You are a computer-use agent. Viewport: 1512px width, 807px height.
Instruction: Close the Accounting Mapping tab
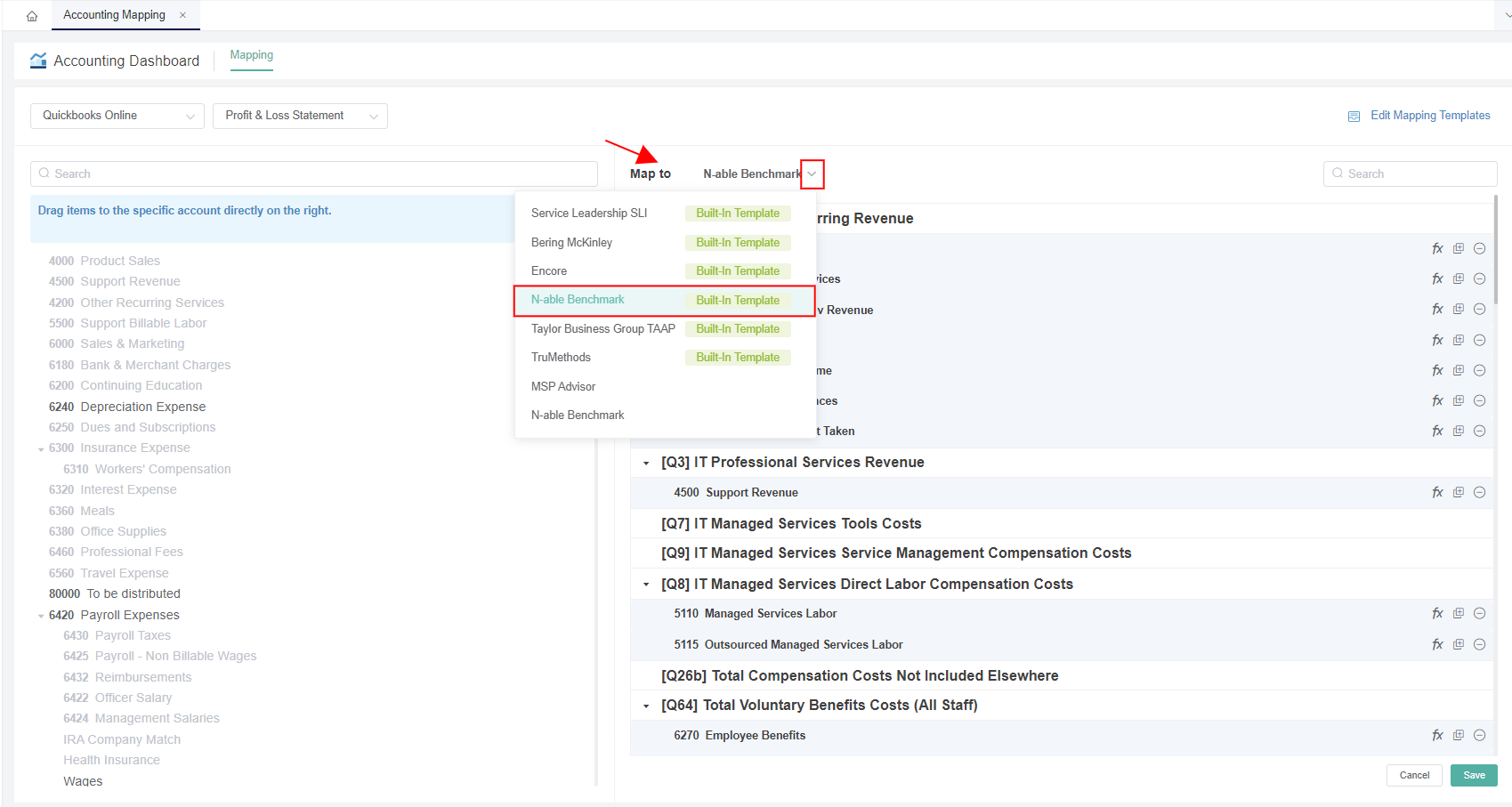tap(183, 15)
